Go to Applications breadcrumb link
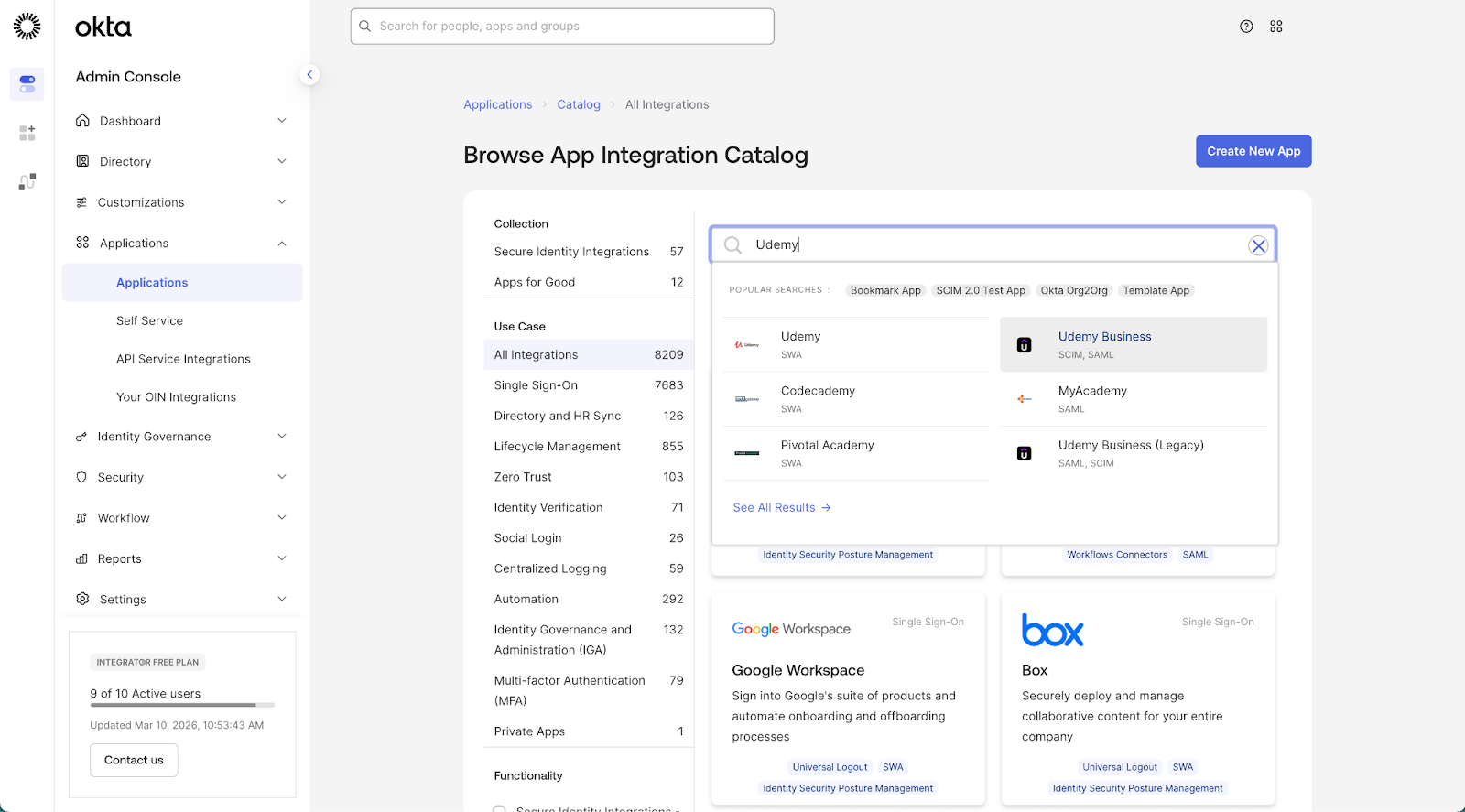The width and height of the screenshot is (1465, 812). click(497, 104)
